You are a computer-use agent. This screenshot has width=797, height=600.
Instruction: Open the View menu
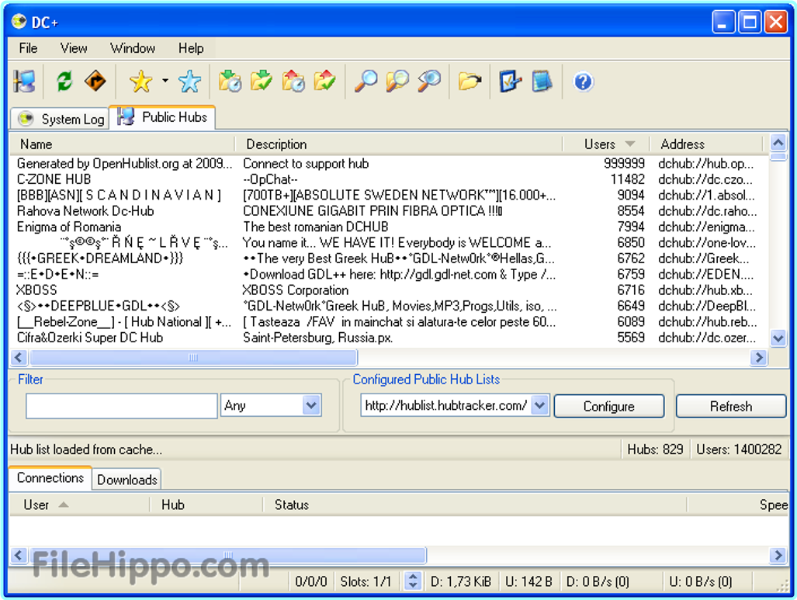pos(74,48)
